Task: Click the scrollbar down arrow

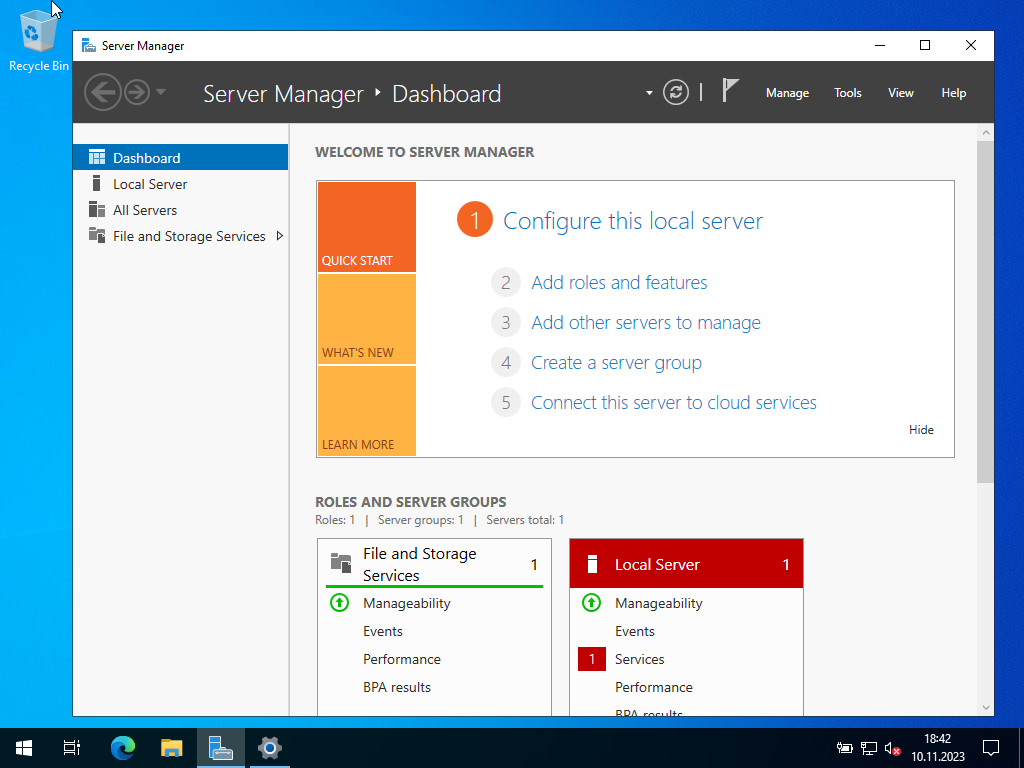Action: [985, 708]
